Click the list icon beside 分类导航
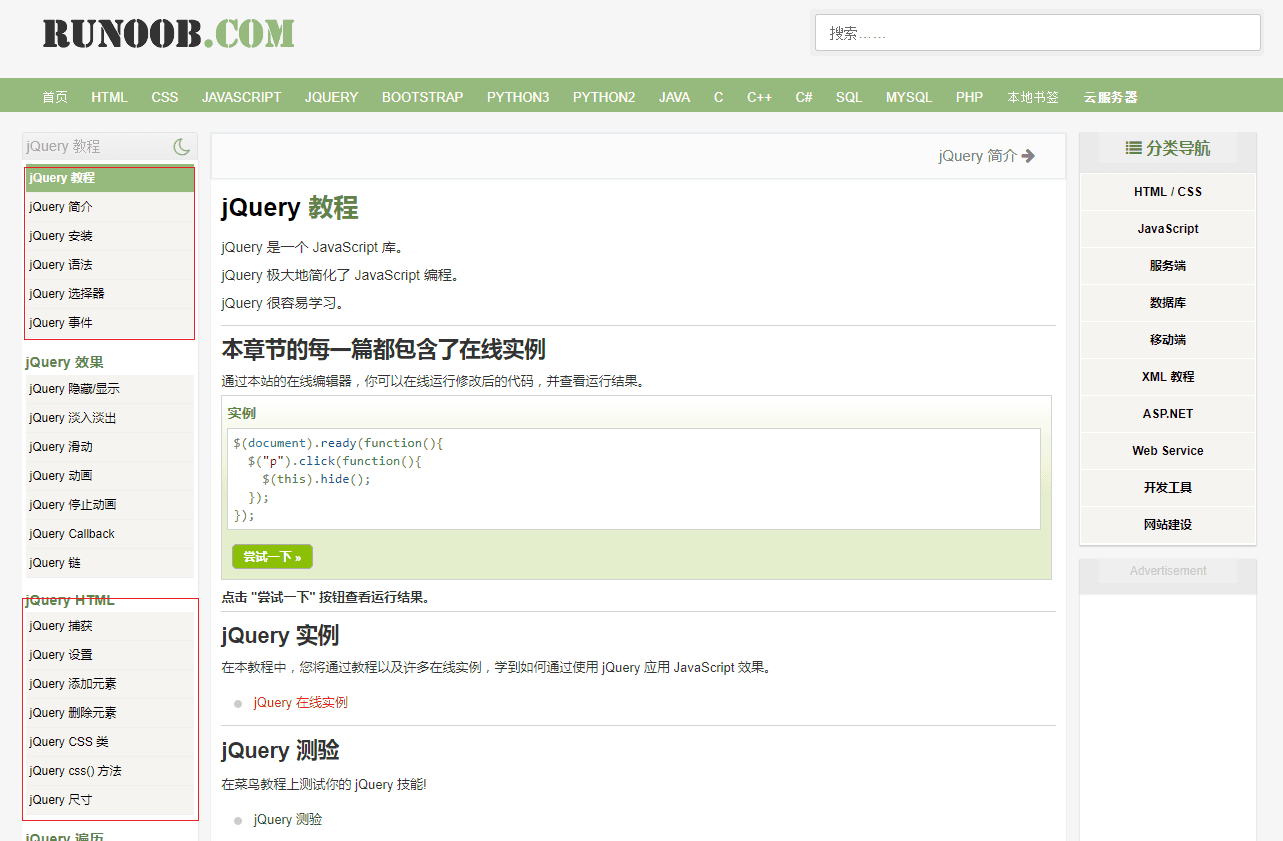The height and width of the screenshot is (841, 1283). (x=1133, y=148)
